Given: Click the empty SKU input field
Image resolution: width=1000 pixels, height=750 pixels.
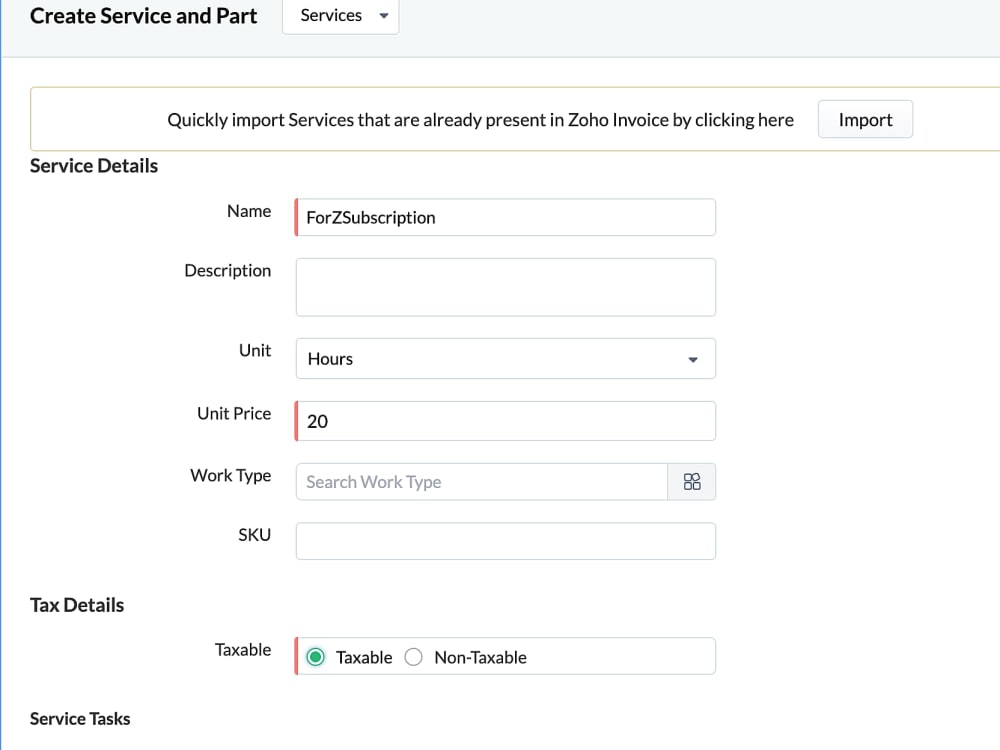Looking at the screenshot, I should pyautogui.click(x=505, y=541).
